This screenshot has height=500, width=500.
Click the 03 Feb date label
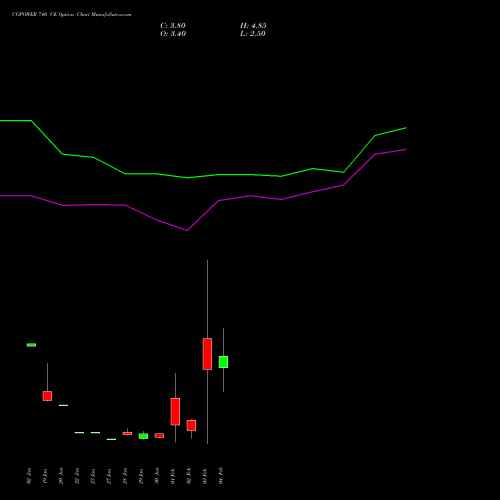tap(205, 476)
